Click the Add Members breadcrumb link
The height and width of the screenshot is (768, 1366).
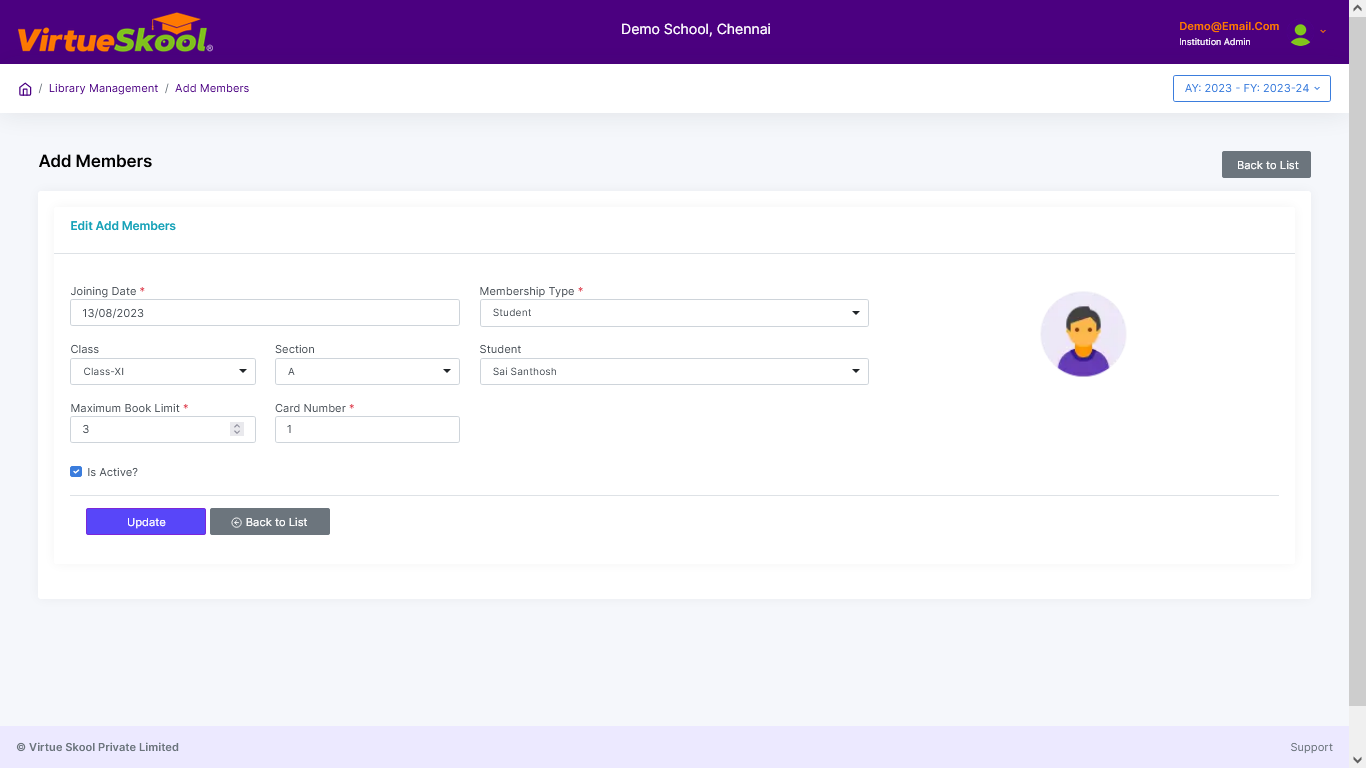[x=212, y=88]
